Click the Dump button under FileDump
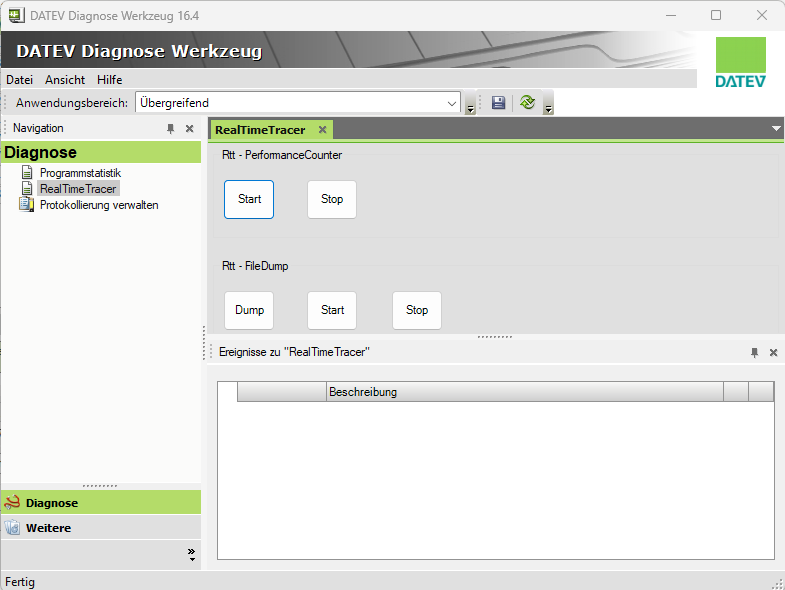This screenshot has width=785, height=590. point(249,311)
